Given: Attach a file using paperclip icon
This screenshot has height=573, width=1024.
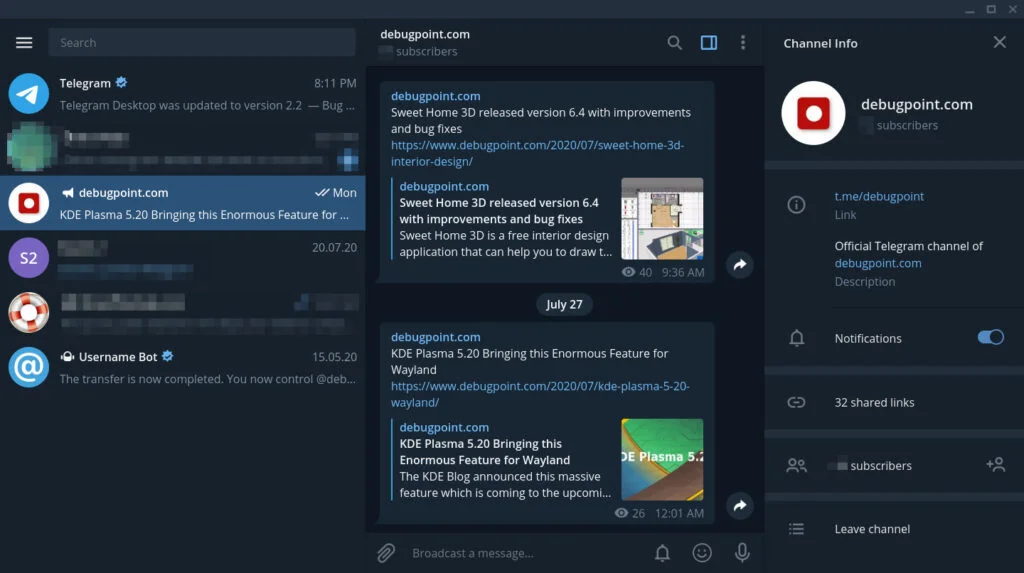Looking at the screenshot, I should tap(386, 553).
